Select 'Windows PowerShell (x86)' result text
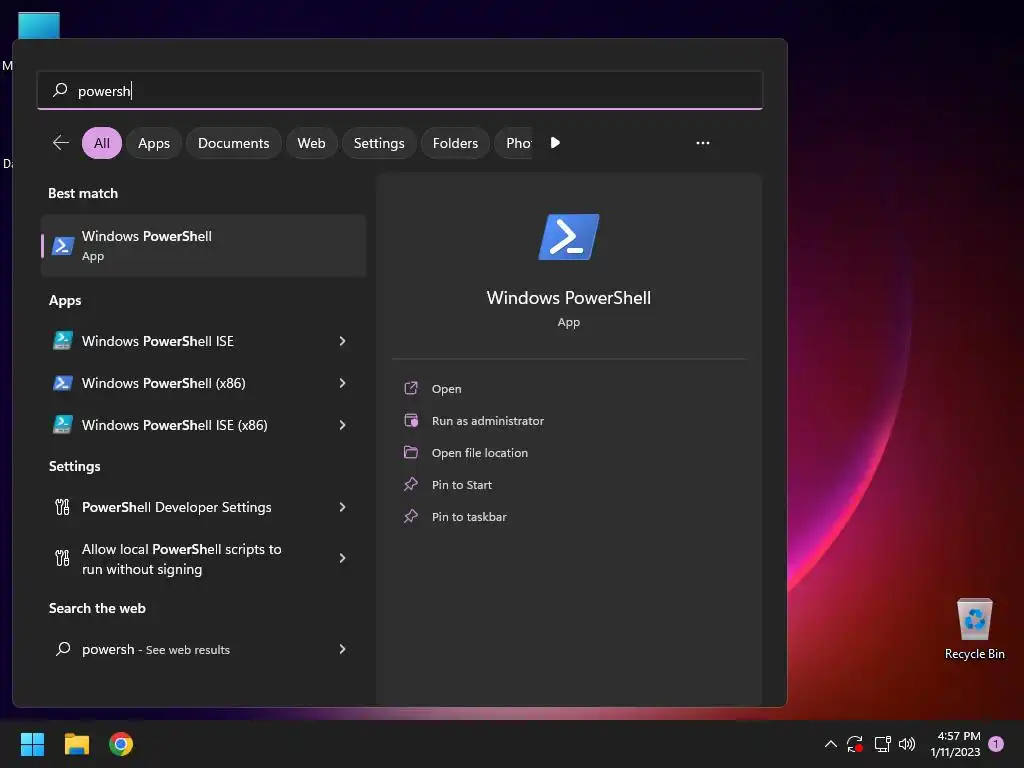This screenshot has height=768, width=1024. coord(164,383)
